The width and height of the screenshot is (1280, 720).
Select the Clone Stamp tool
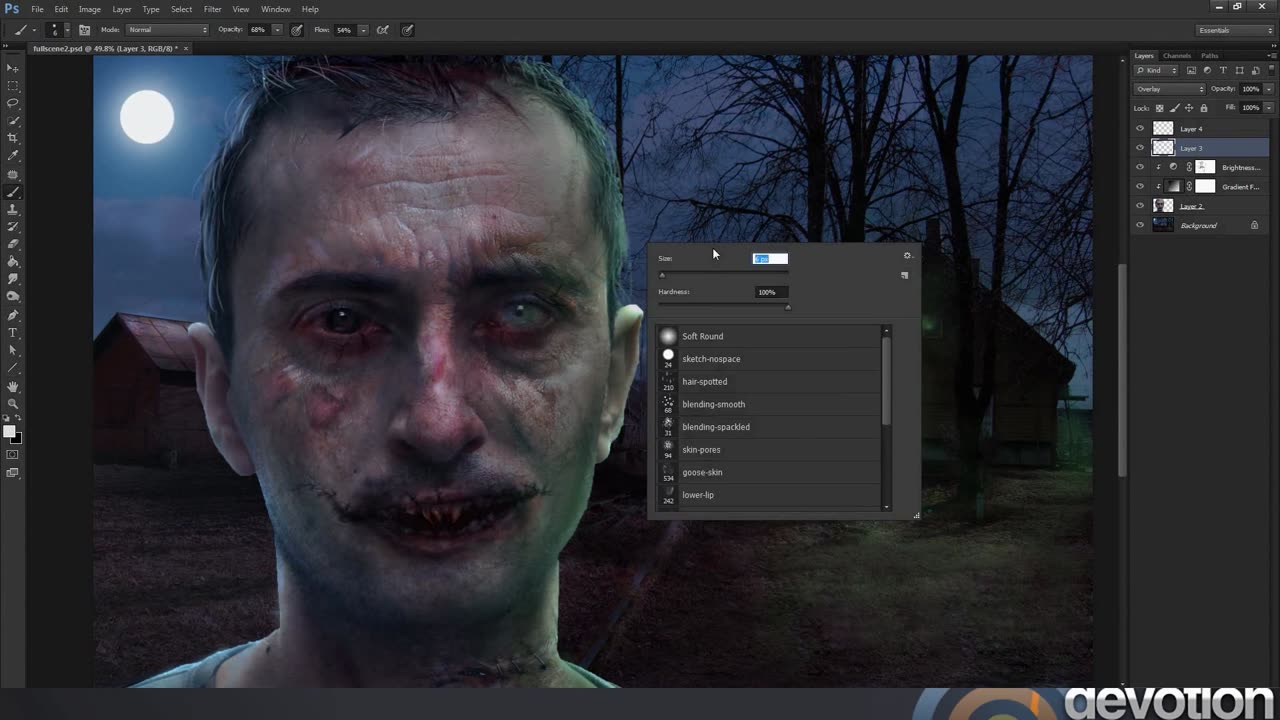13,209
